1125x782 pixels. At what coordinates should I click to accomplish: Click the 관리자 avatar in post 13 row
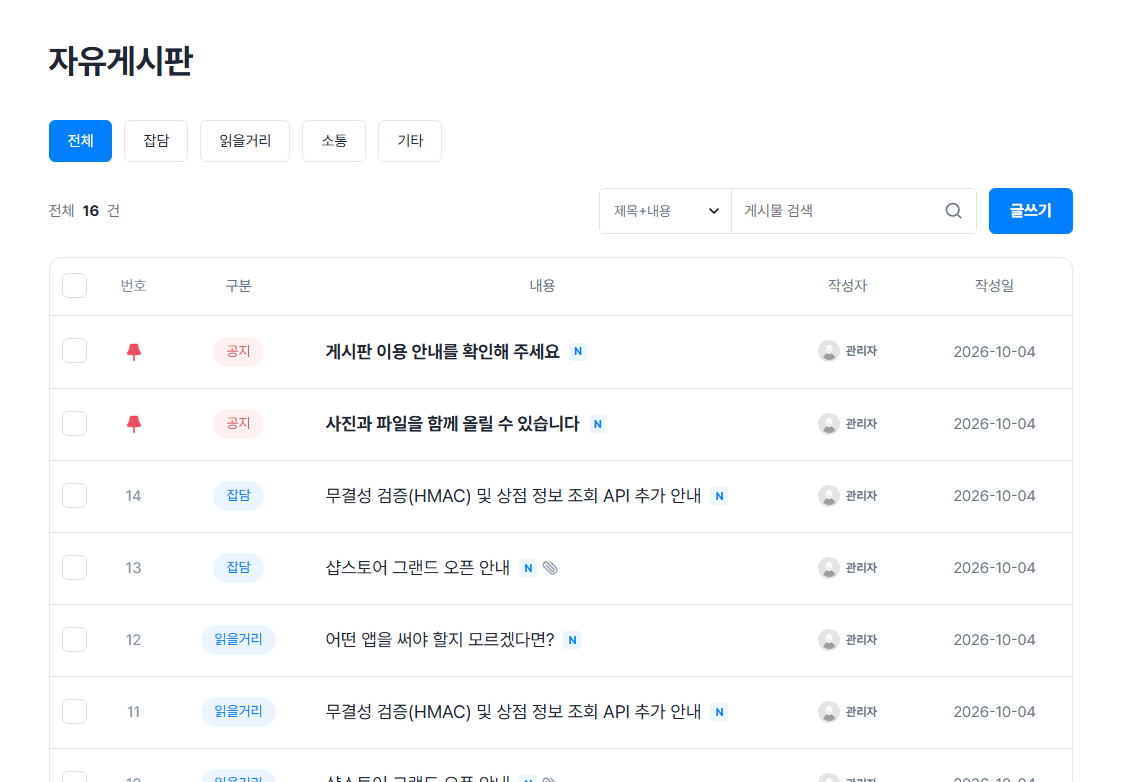(x=829, y=568)
